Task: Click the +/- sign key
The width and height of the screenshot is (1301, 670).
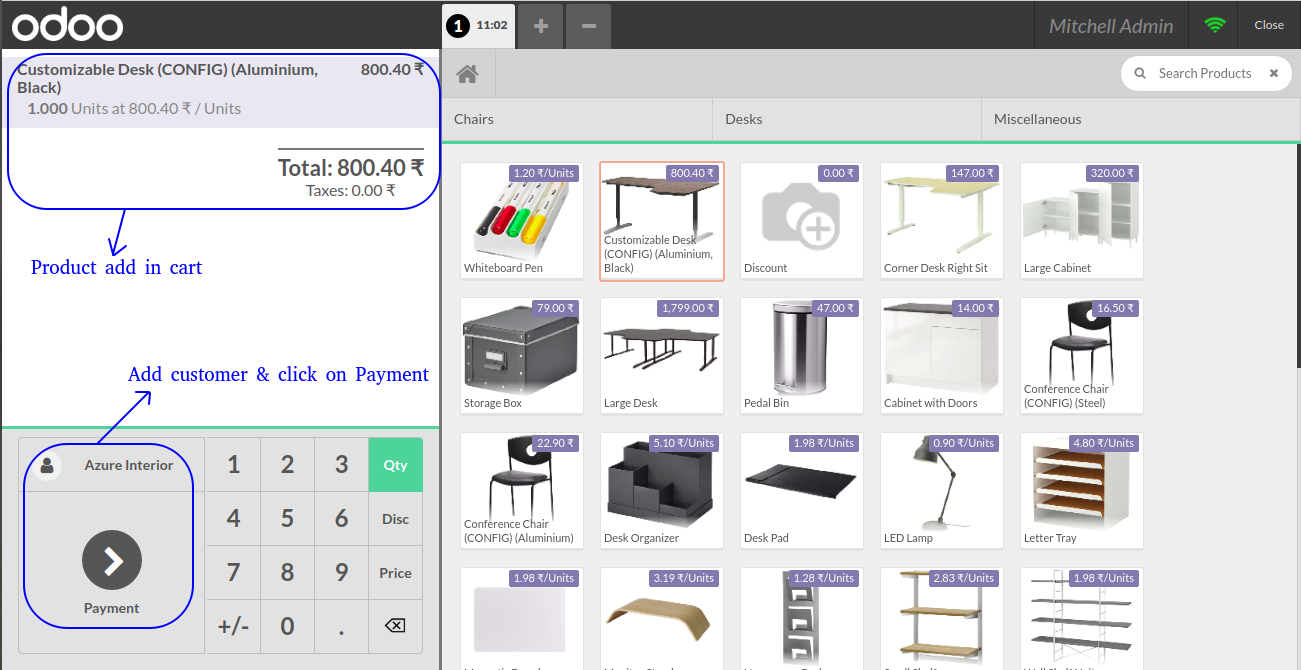Action: [233, 626]
